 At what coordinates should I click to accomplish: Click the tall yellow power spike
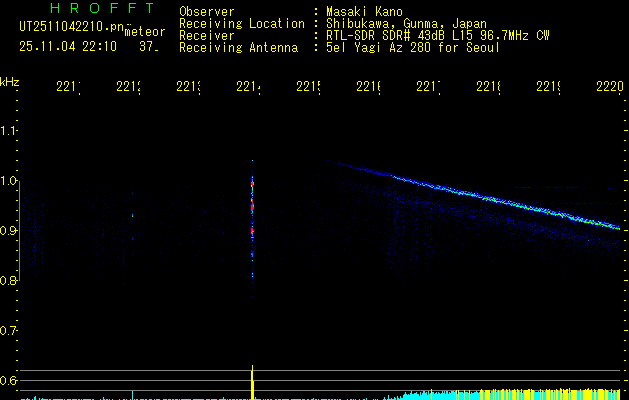point(253,383)
